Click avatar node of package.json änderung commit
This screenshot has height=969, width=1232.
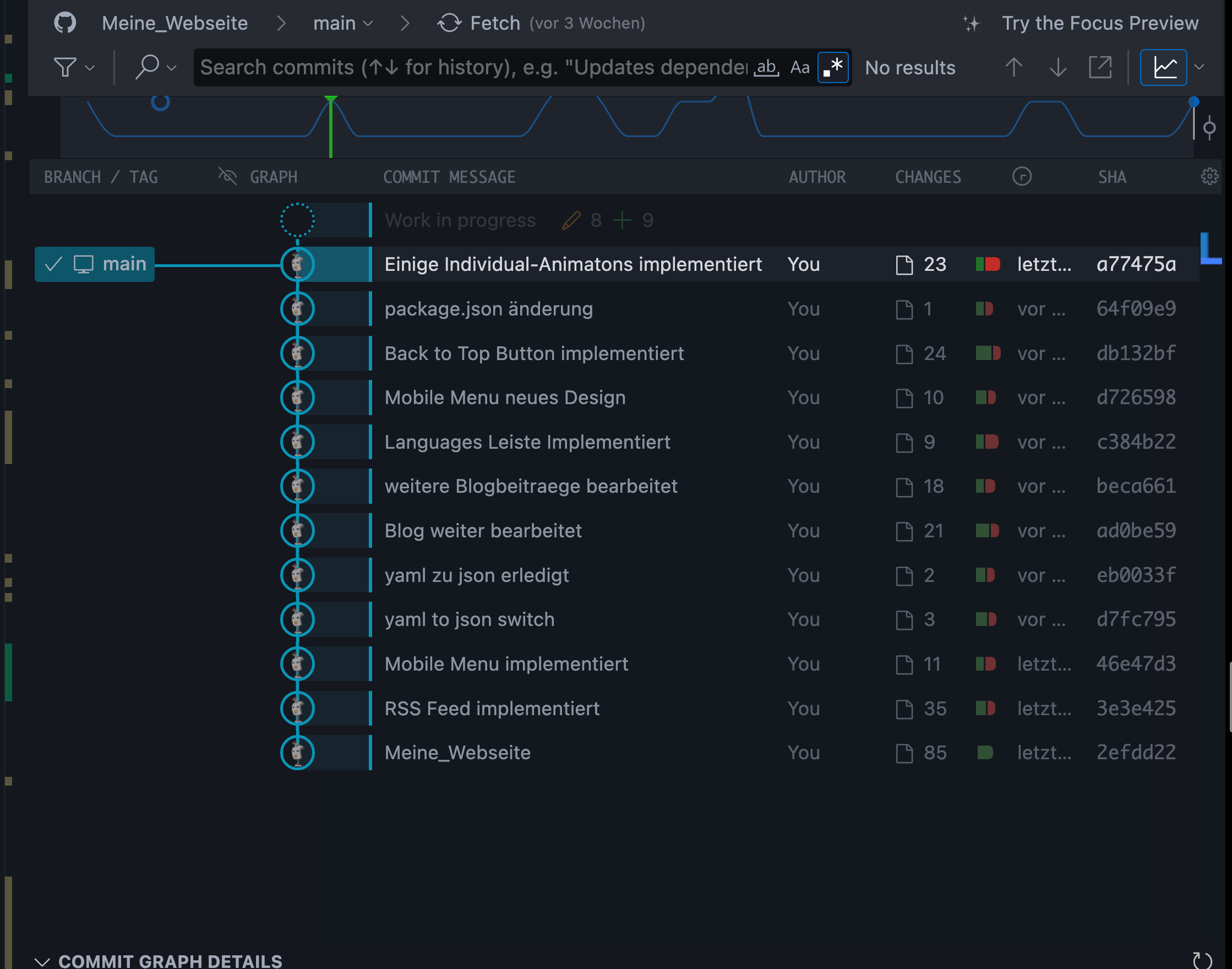[x=297, y=309]
